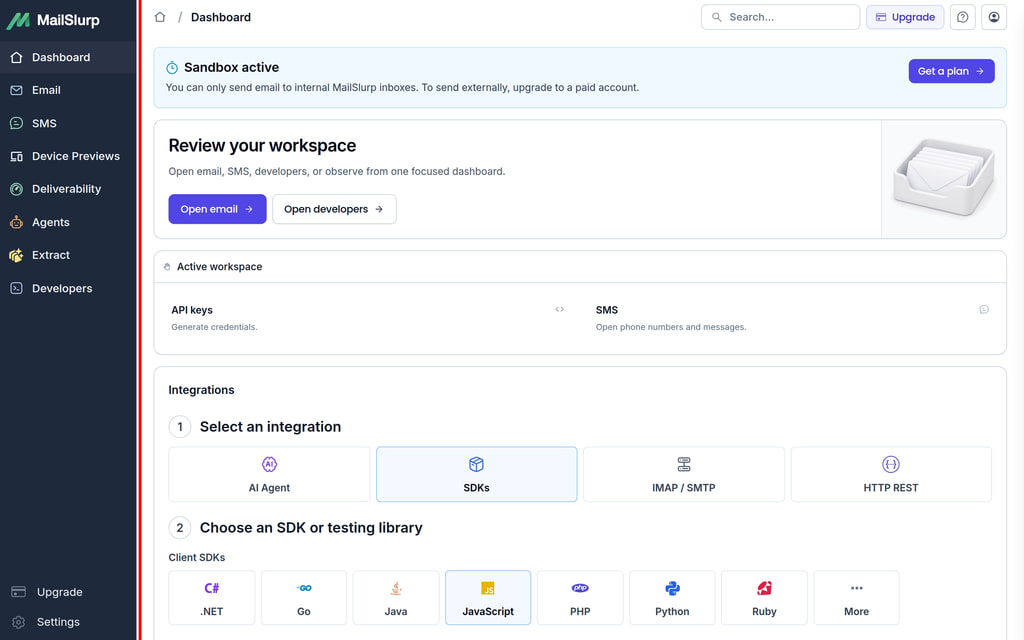Click the Agents robot icon
The image size is (1024, 640).
coord(16,222)
